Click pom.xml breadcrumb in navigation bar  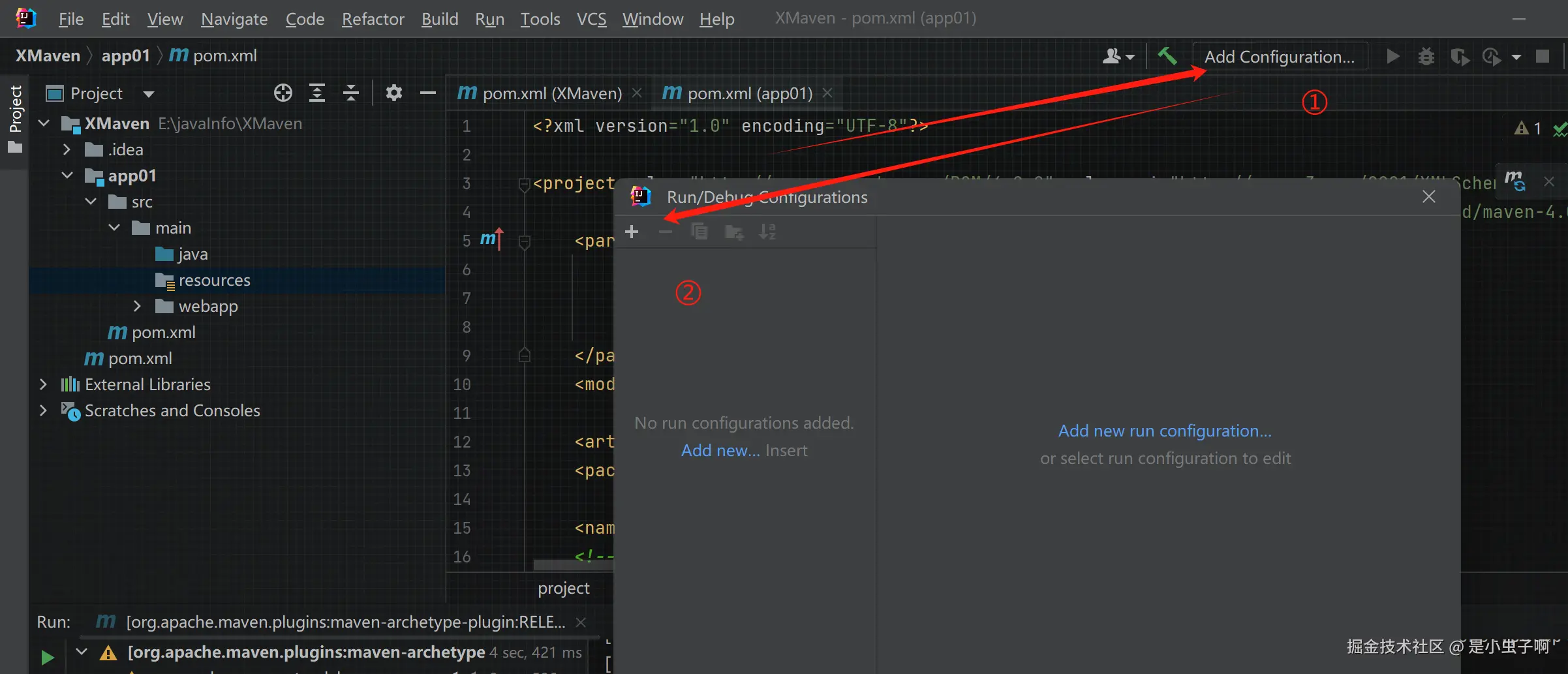pyautogui.click(x=213, y=55)
